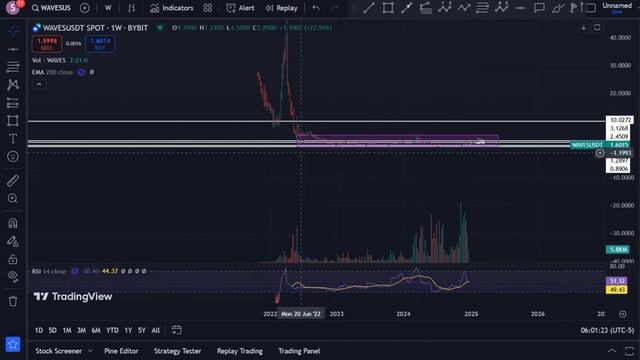This screenshot has width=640, height=360.
Task: Click the red 1.5996 SELL button
Action: point(47,44)
